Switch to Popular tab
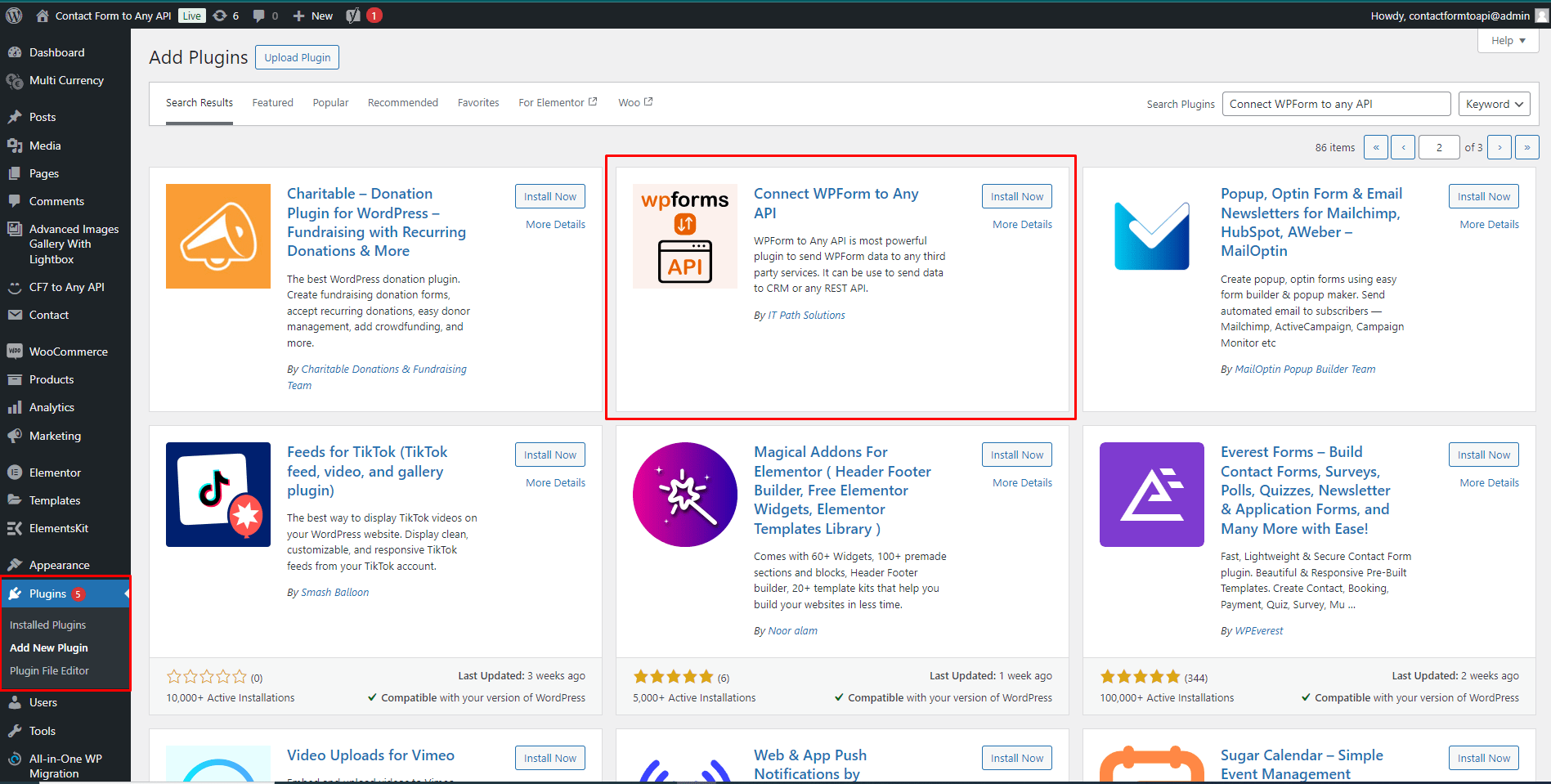 coord(330,102)
